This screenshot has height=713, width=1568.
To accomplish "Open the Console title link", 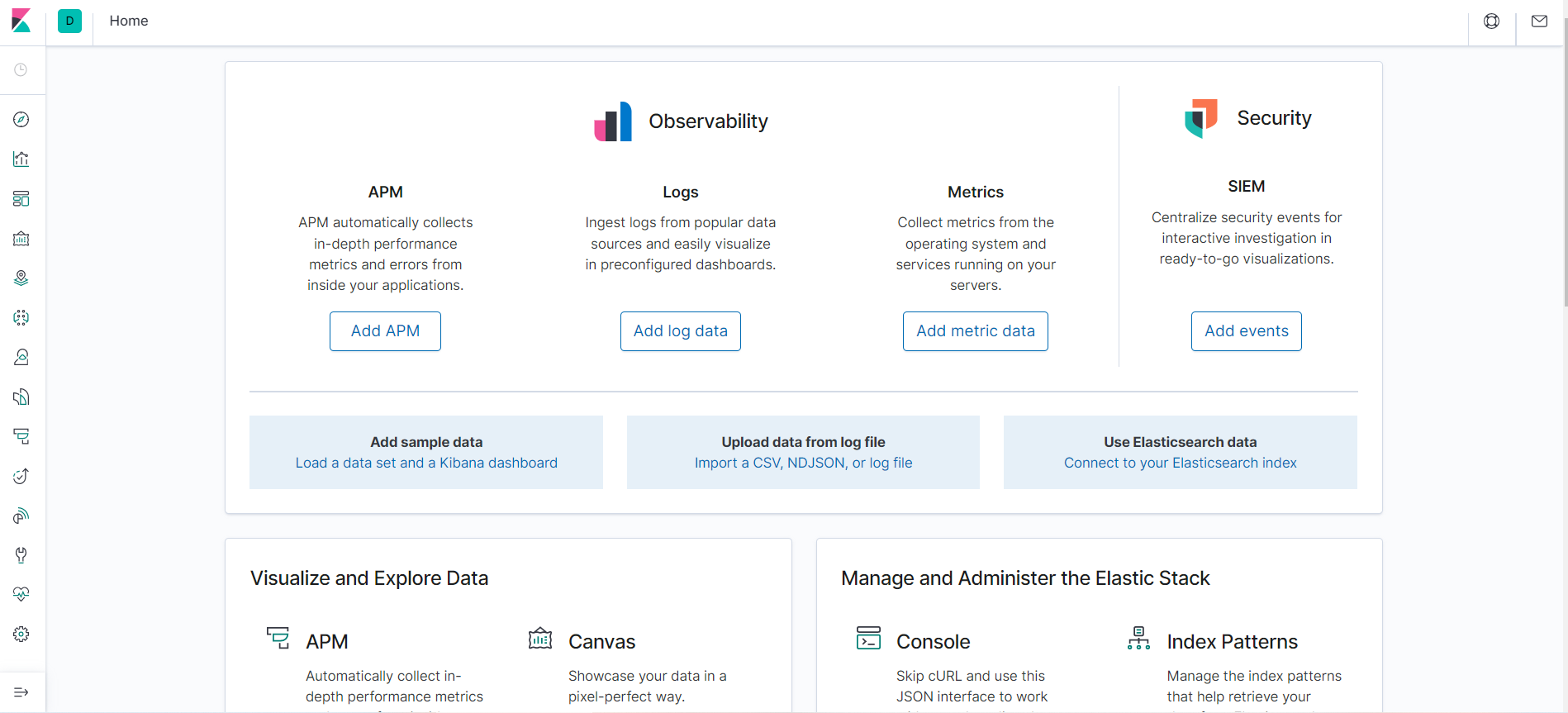I will pos(934,642).
